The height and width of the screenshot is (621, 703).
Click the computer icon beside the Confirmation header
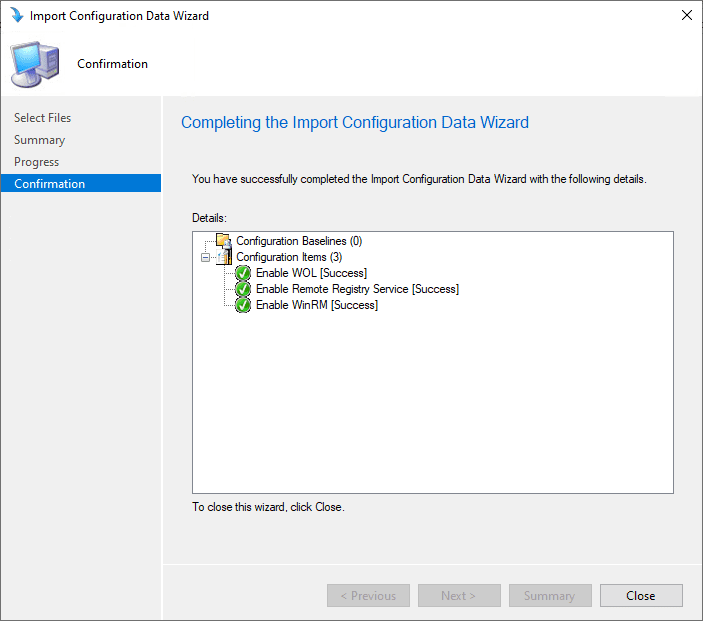click(x=35, y=64)
